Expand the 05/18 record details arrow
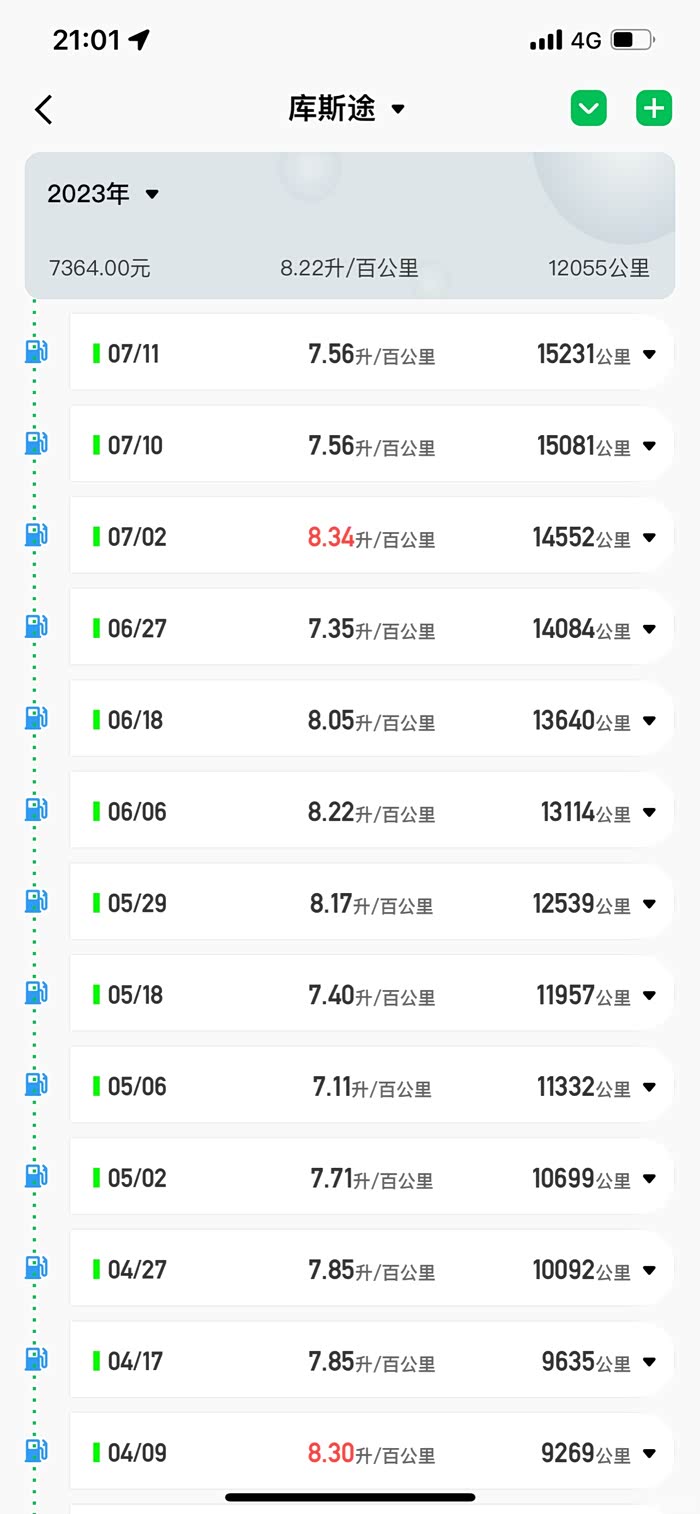The height and width of the screenshot is (1514, 700). 649,995
